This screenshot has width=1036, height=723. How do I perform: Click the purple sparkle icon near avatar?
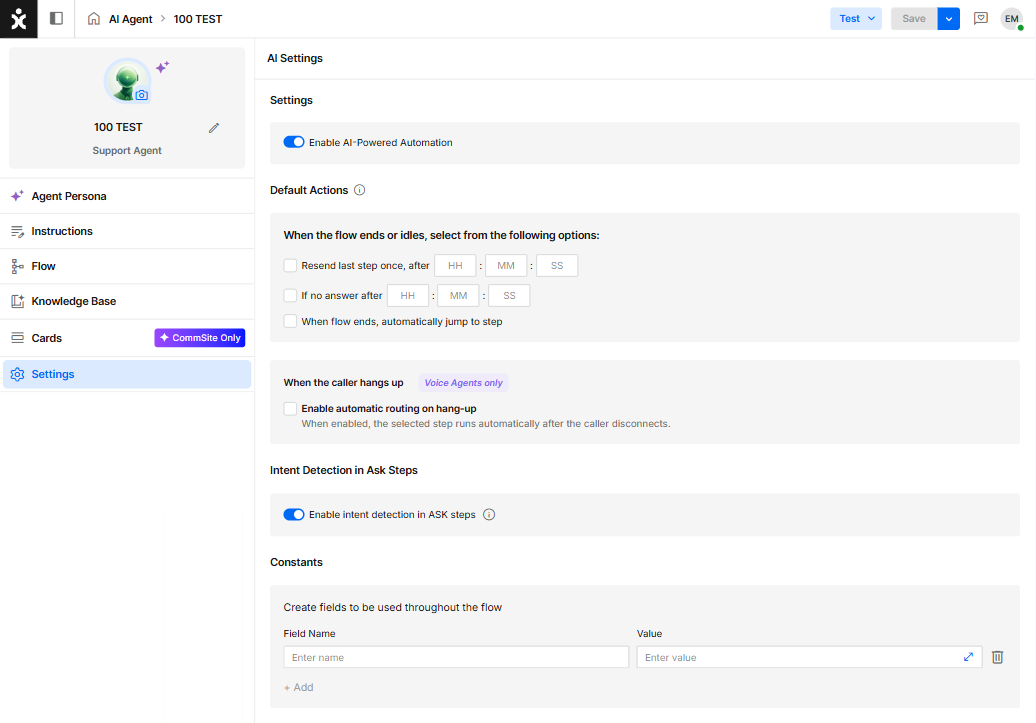point(163,67)
